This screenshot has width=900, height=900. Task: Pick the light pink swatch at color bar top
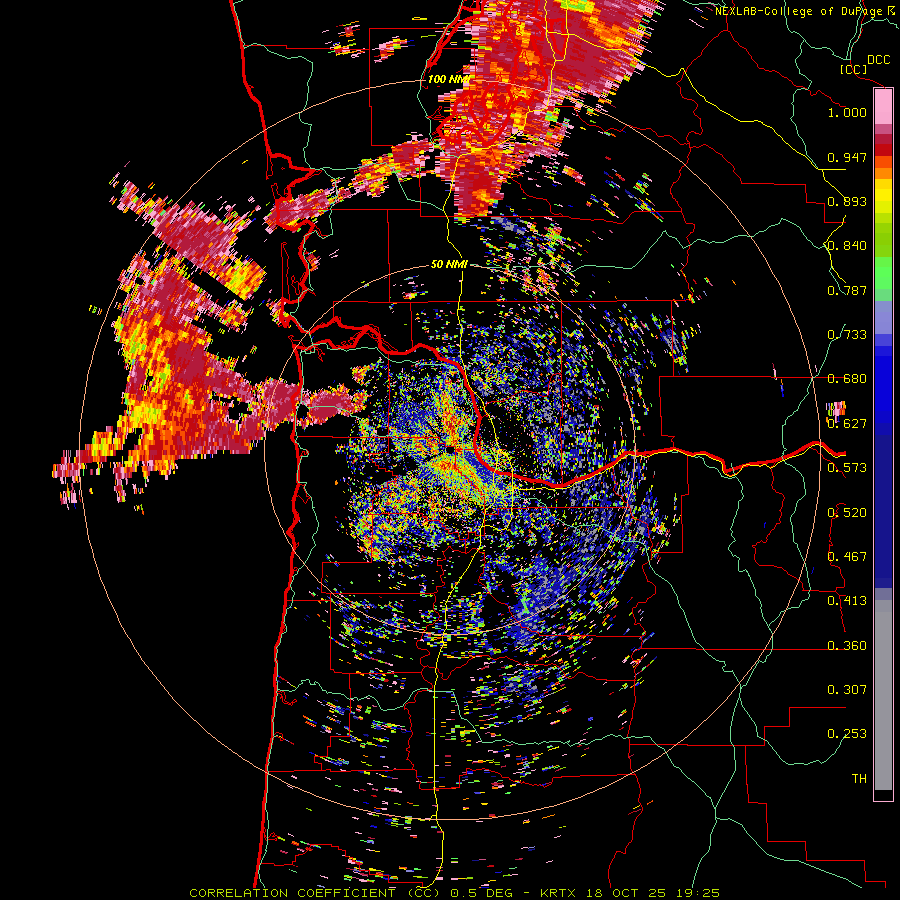pyautogui.click(x=883, y=107)
